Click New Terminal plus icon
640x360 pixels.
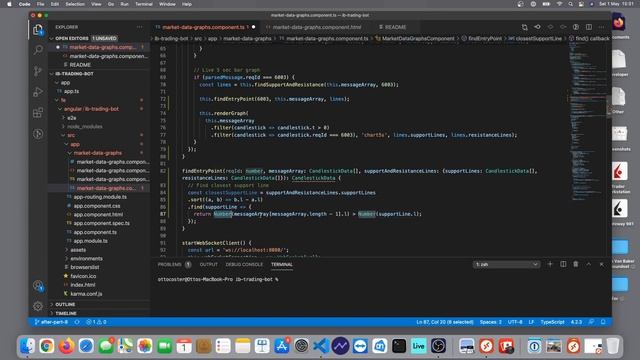click(550, 264)
